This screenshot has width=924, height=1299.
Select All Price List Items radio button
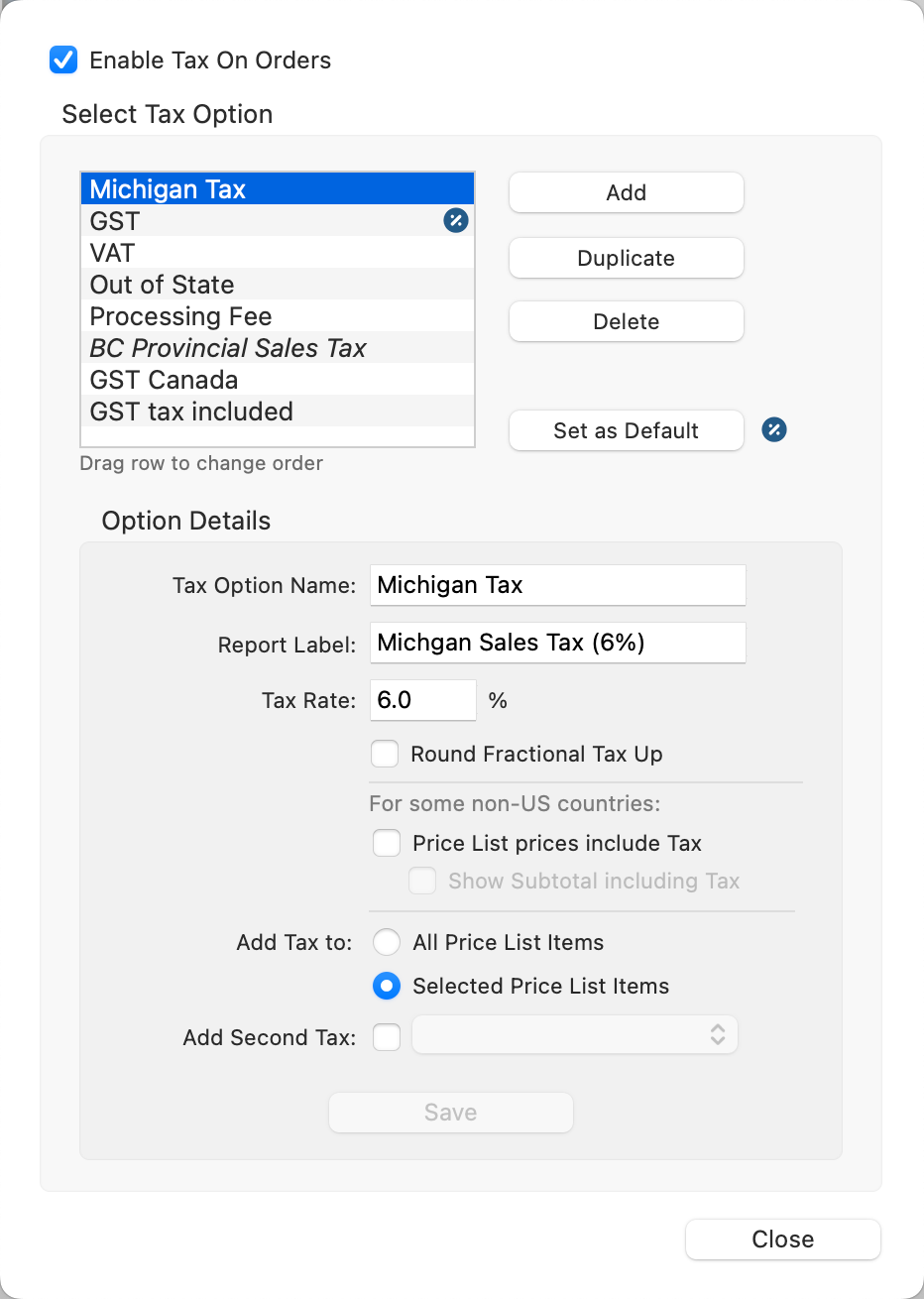click(x=387, y=942)
